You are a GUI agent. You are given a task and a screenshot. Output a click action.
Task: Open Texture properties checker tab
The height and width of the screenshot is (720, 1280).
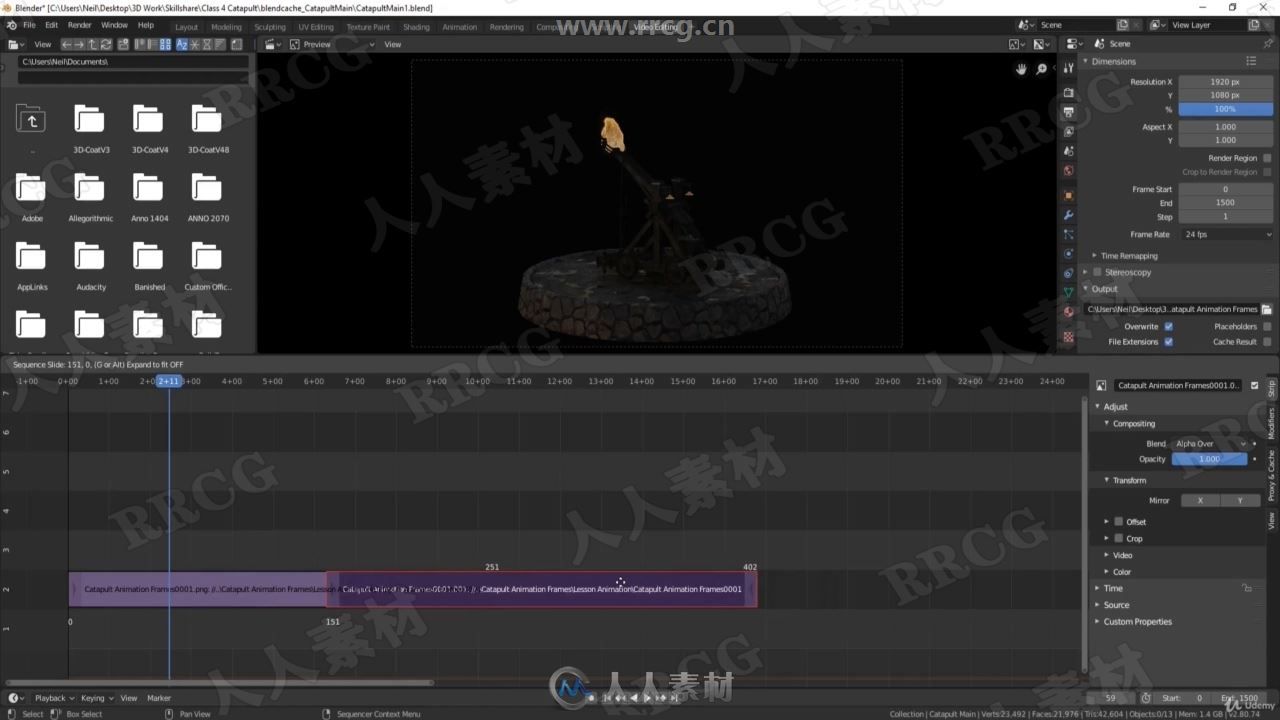1069,337
